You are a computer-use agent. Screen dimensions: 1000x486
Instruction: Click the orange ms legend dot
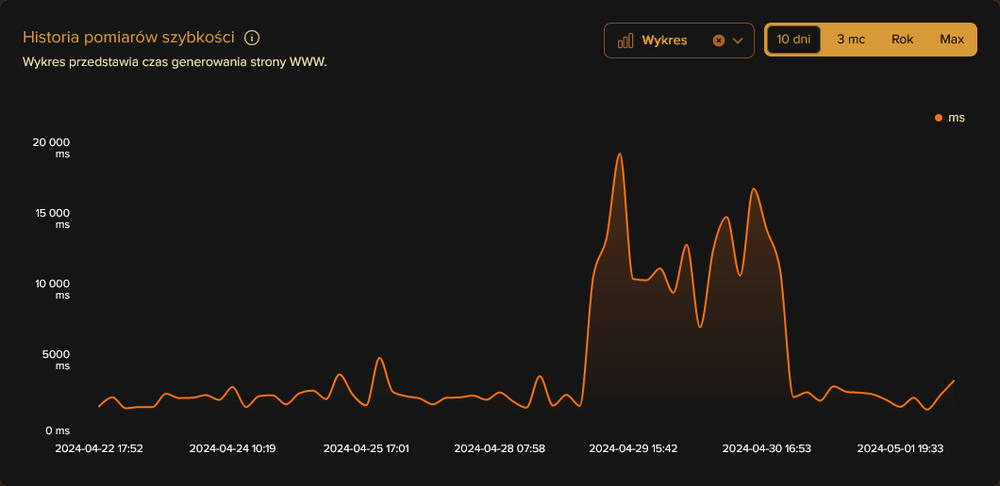pyautogui.click(x=938, y=118)
